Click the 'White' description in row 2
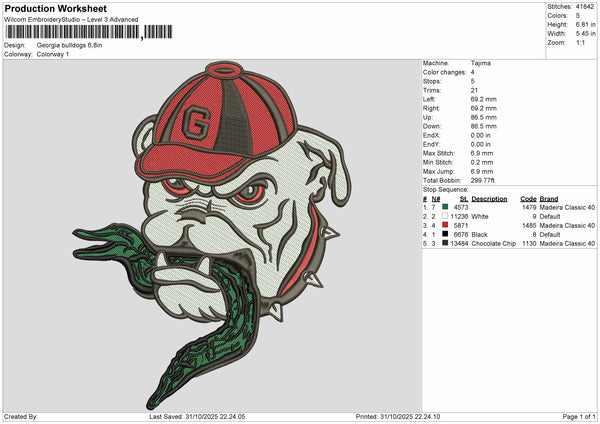 [x=480, y=217]
